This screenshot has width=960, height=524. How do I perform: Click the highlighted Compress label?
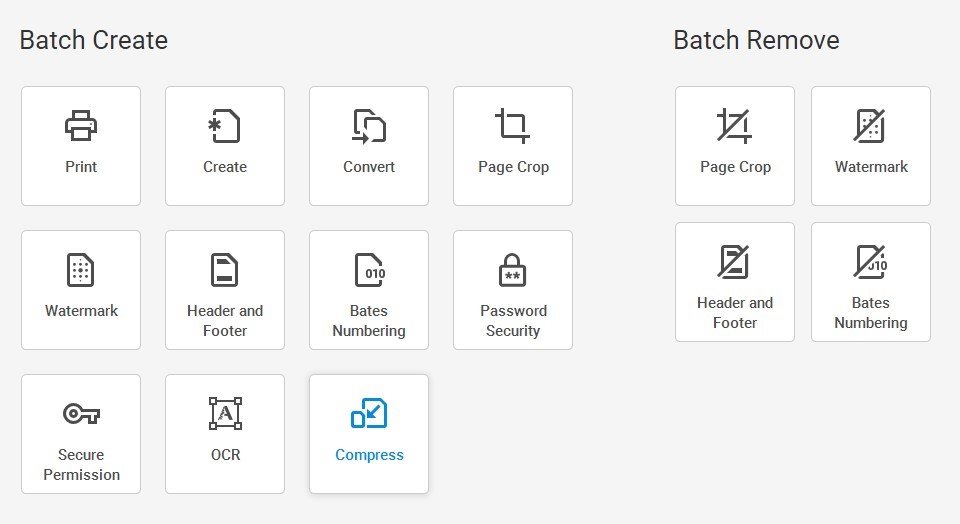pos(369,455)
